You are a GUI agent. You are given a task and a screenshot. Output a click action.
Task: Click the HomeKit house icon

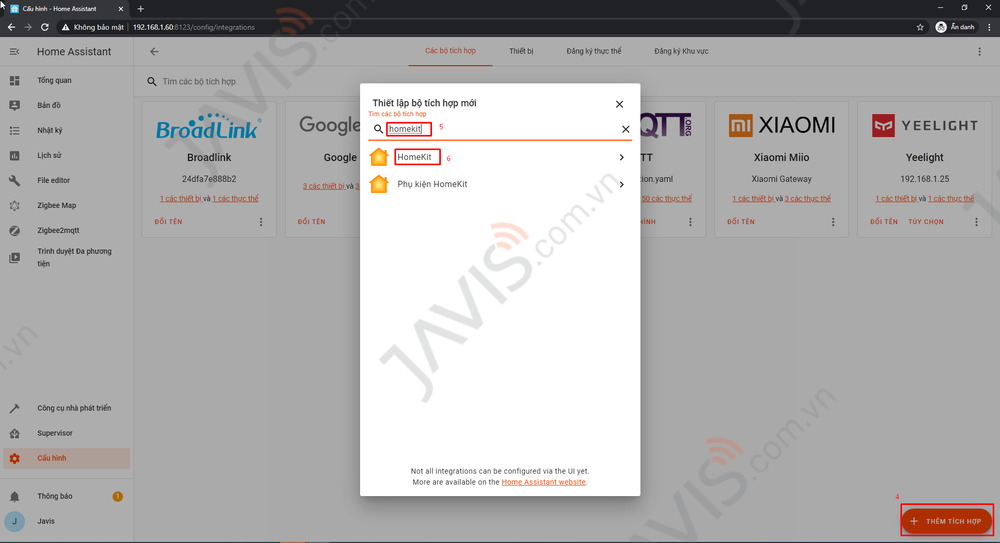click(x=379, y=157)
